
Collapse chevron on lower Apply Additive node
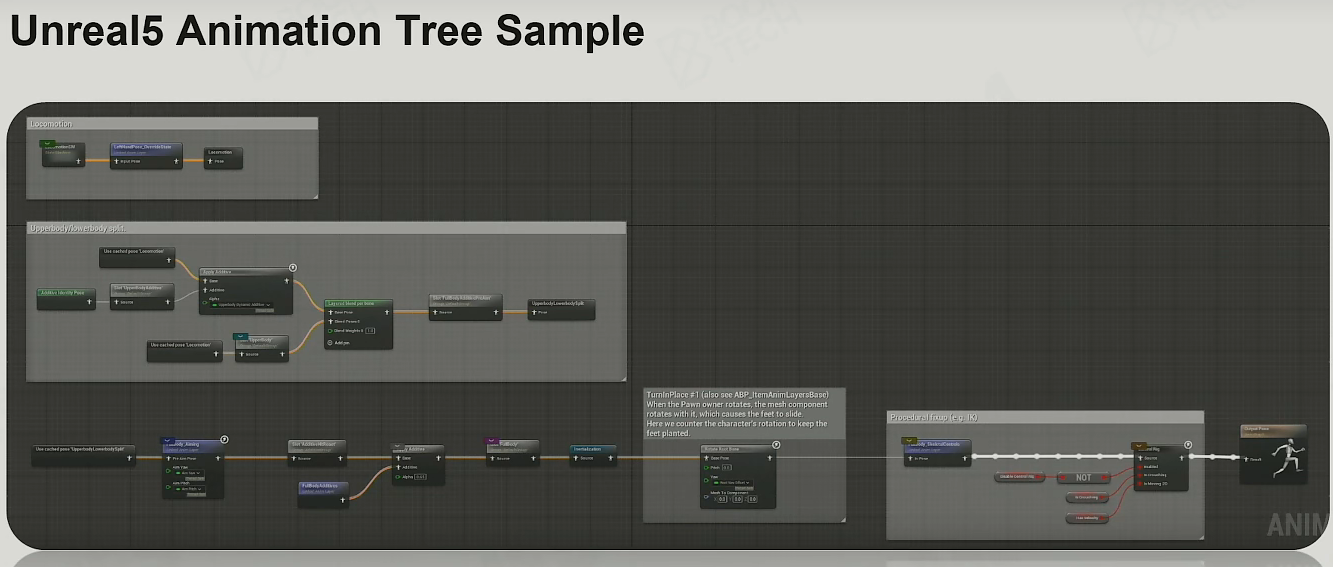tap(398, 447)
